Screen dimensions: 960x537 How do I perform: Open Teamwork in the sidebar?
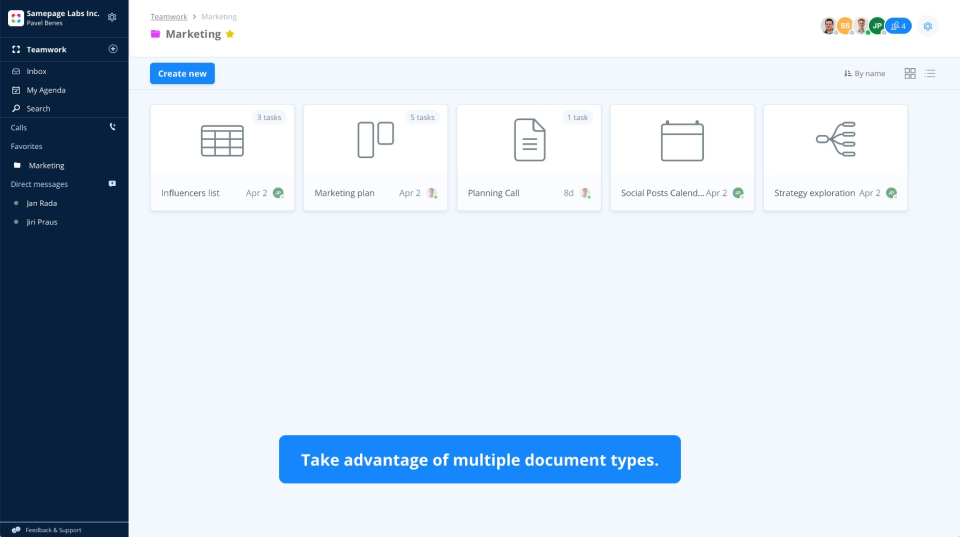(x=47, y=50)
